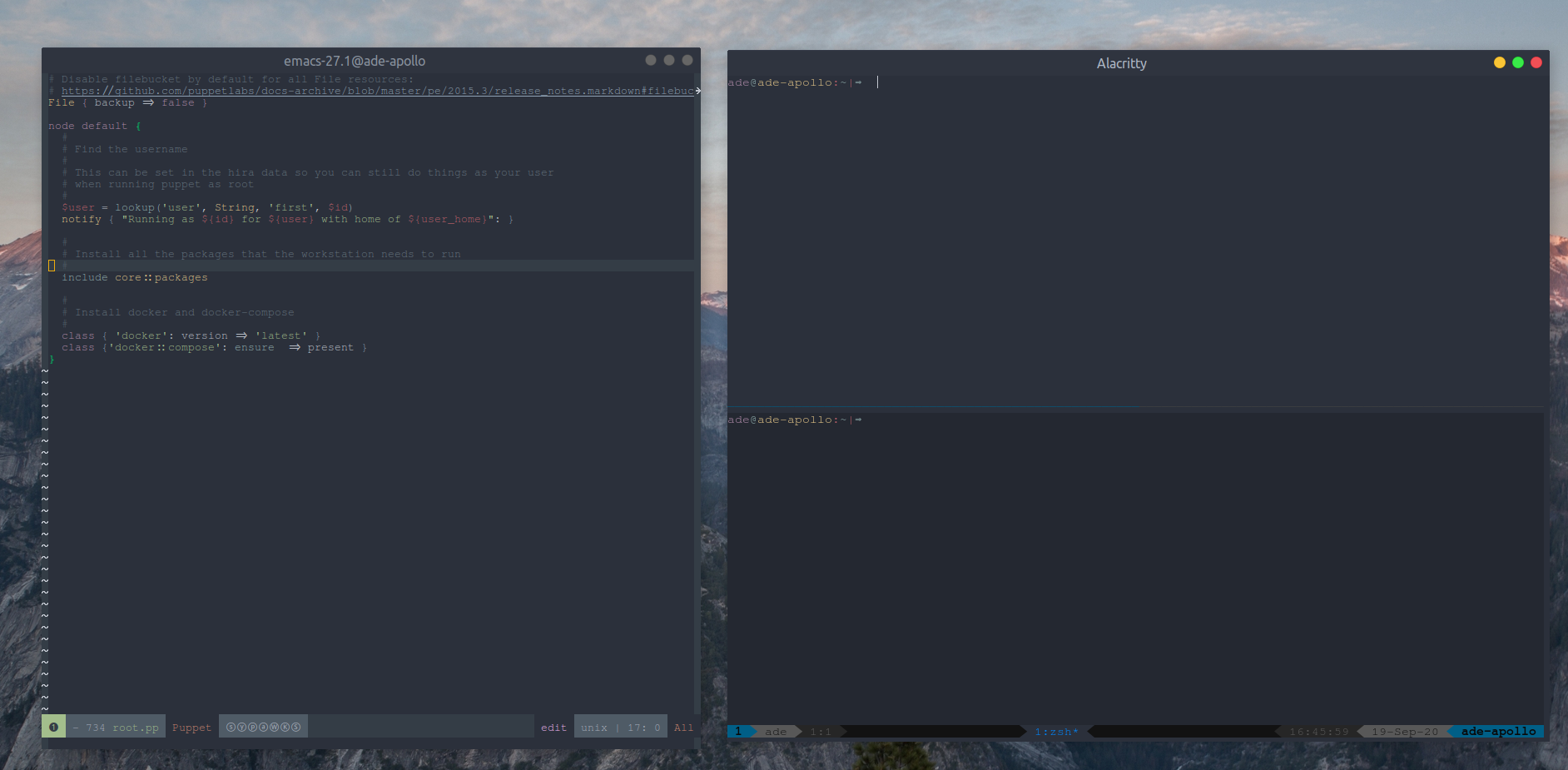The width and height of the screenshot is (1568, 770).
Task: Click the green maximize dot in Alacritty
Action: (1517, 63)
